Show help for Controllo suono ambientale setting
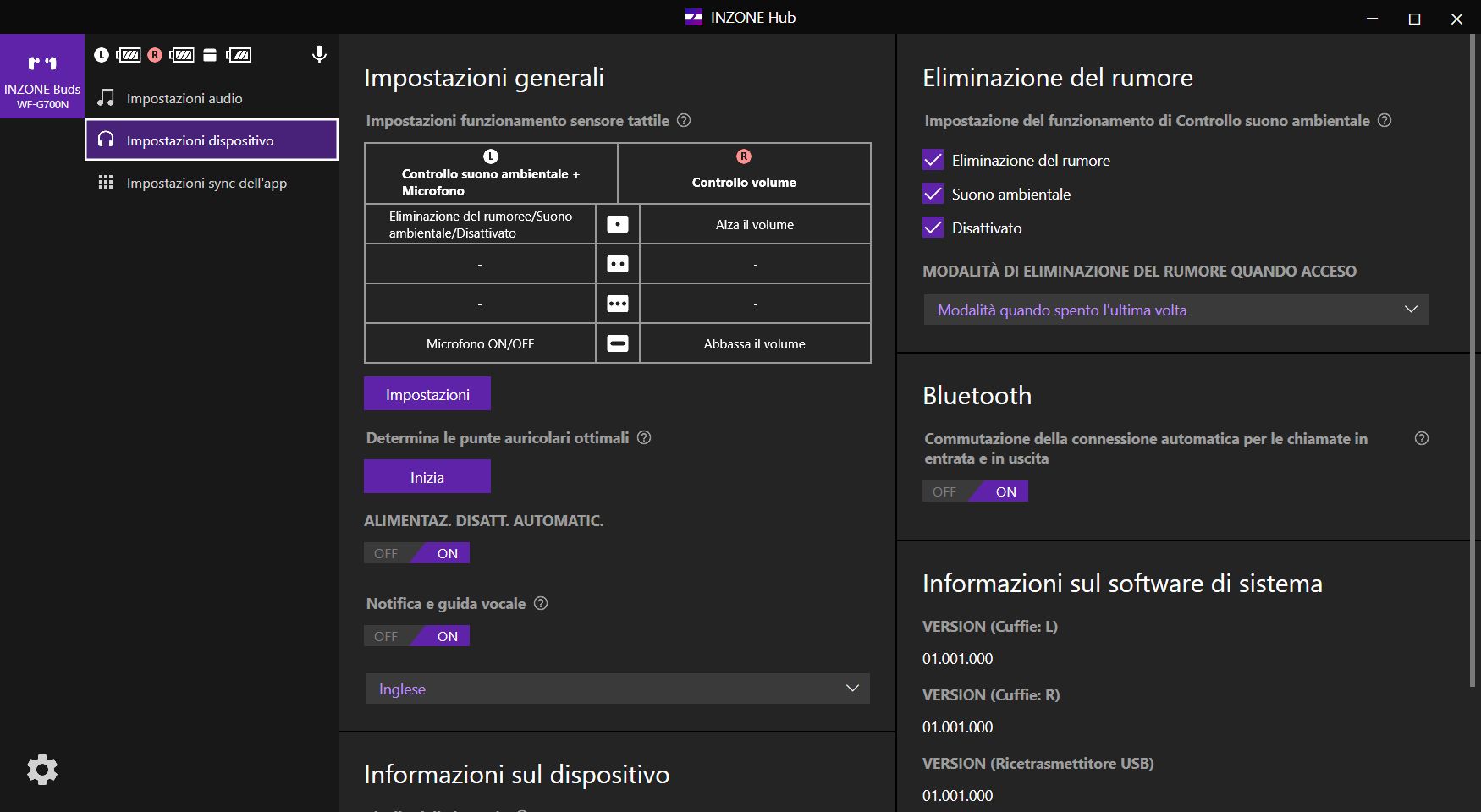 tap(1385, 120)
